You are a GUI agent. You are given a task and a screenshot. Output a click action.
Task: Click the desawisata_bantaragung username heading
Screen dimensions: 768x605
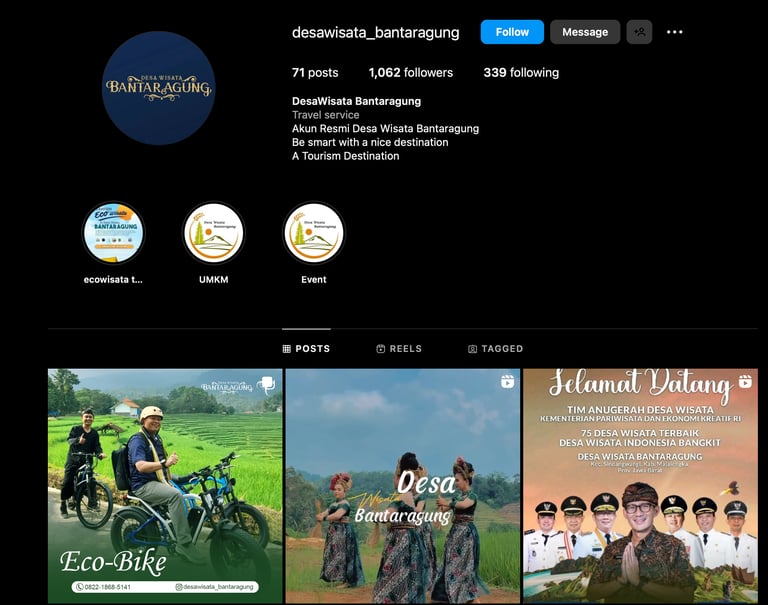click(376, 32)
